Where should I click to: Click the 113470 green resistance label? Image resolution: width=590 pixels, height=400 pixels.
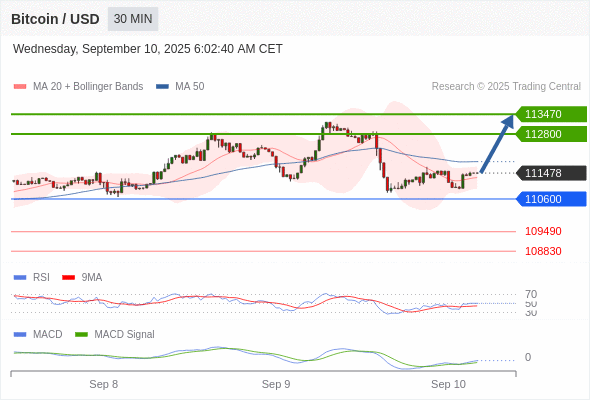click(551, 114)
